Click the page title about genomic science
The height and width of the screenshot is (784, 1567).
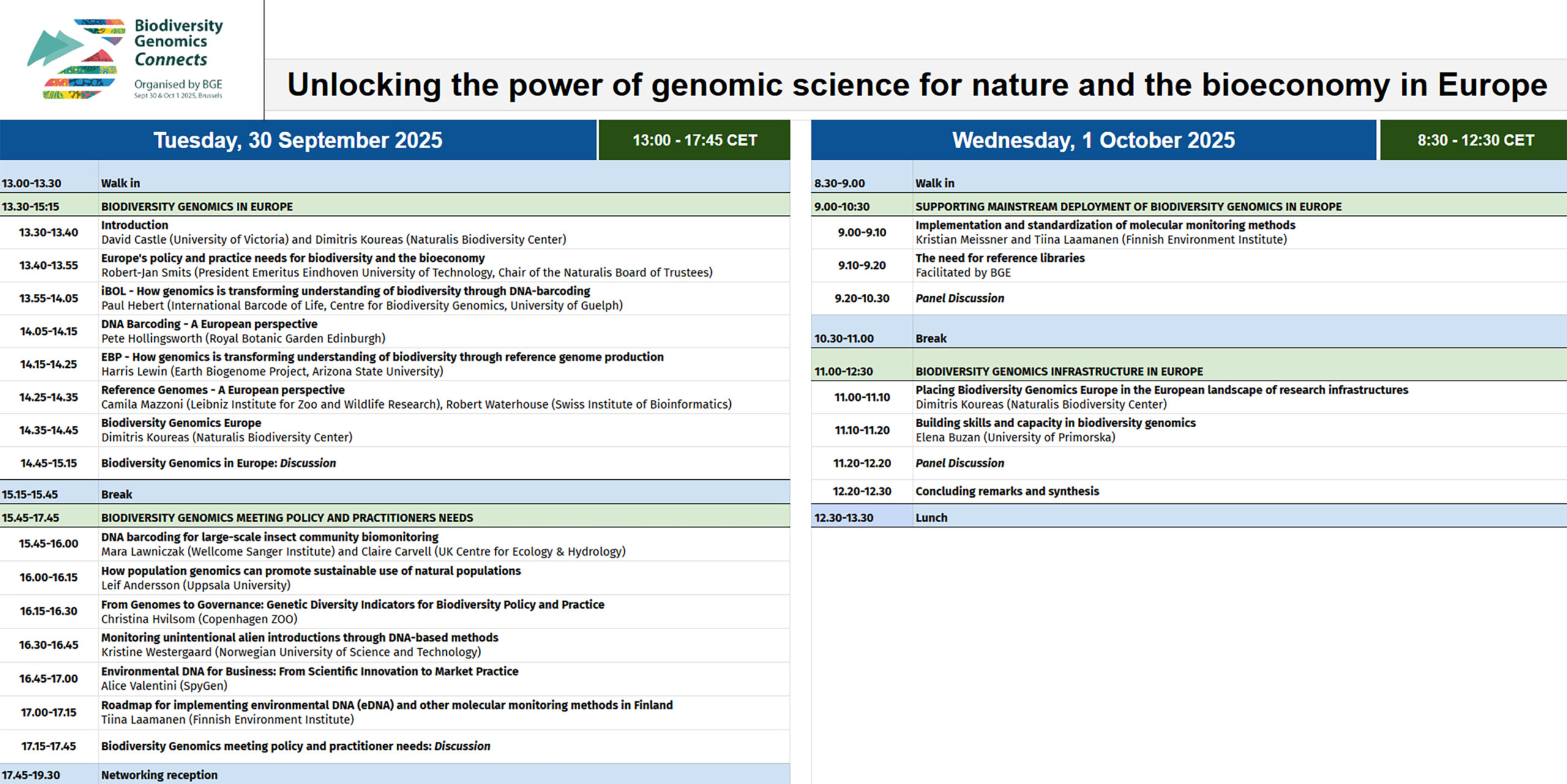916,85
